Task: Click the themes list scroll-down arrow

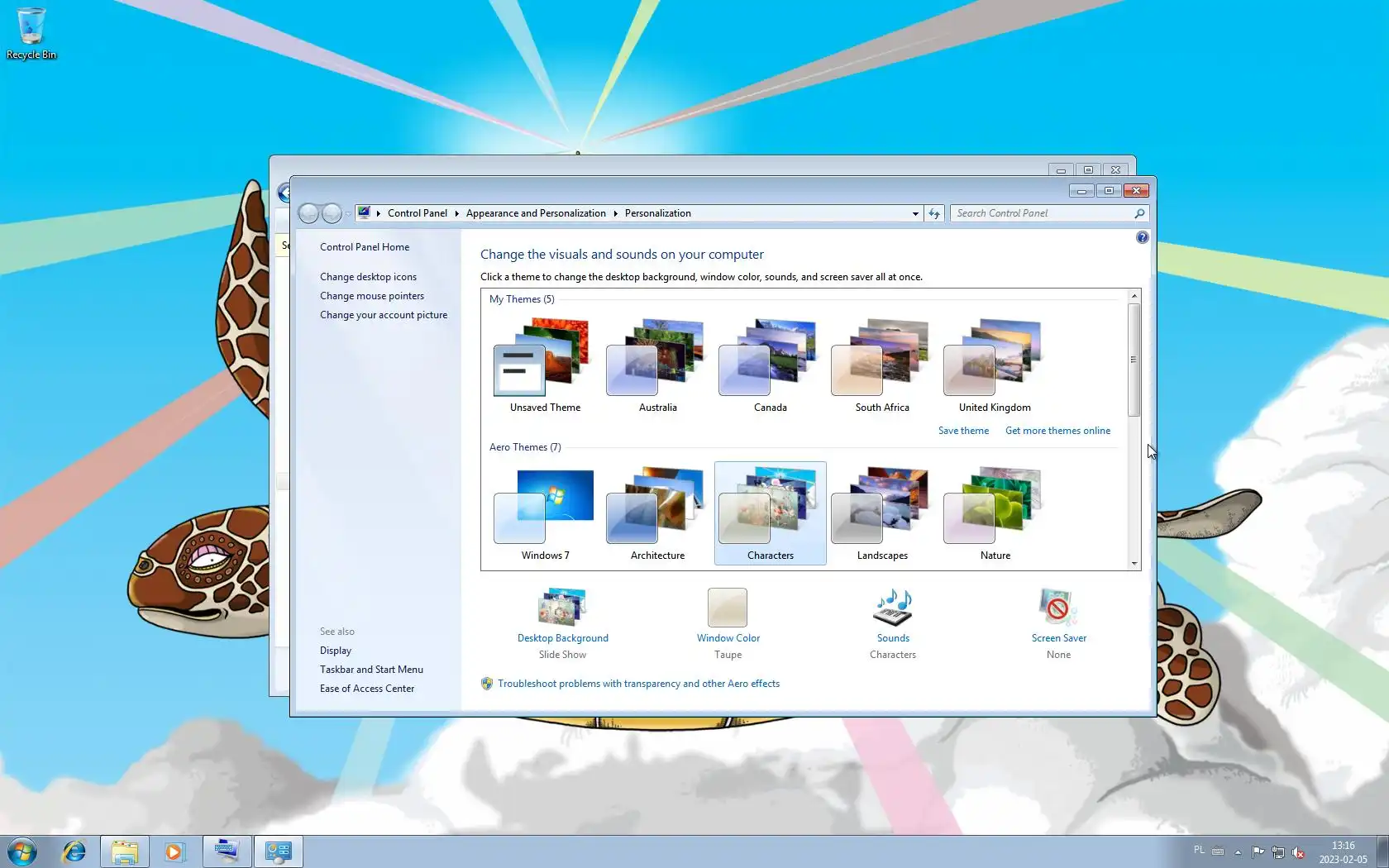Action: click(1134, 564)
